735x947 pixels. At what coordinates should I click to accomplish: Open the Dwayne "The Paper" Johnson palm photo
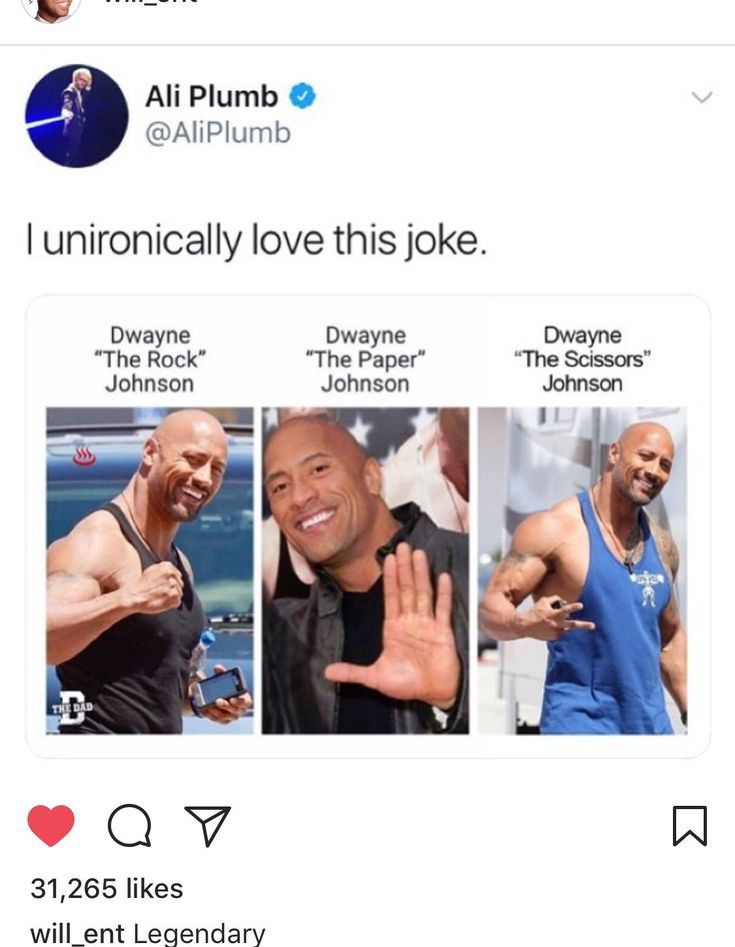pos(365,571)
